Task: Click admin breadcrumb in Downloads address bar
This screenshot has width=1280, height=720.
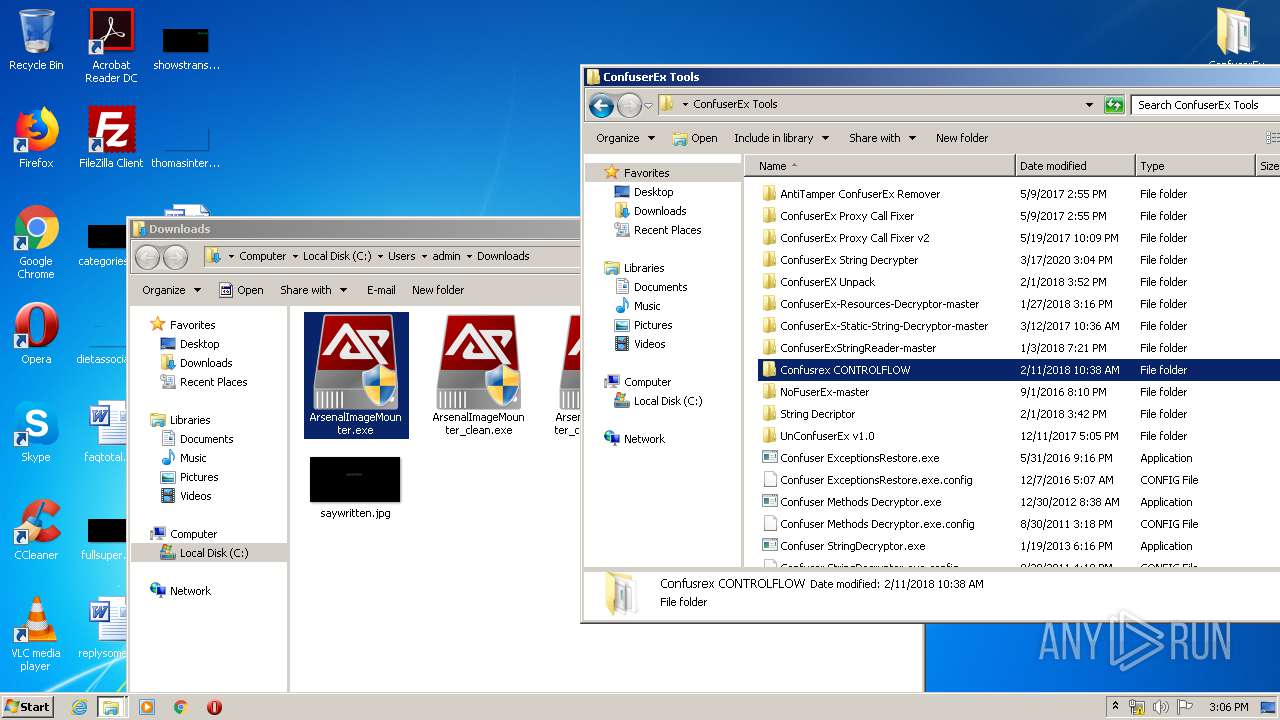Action: coord(446,256)
